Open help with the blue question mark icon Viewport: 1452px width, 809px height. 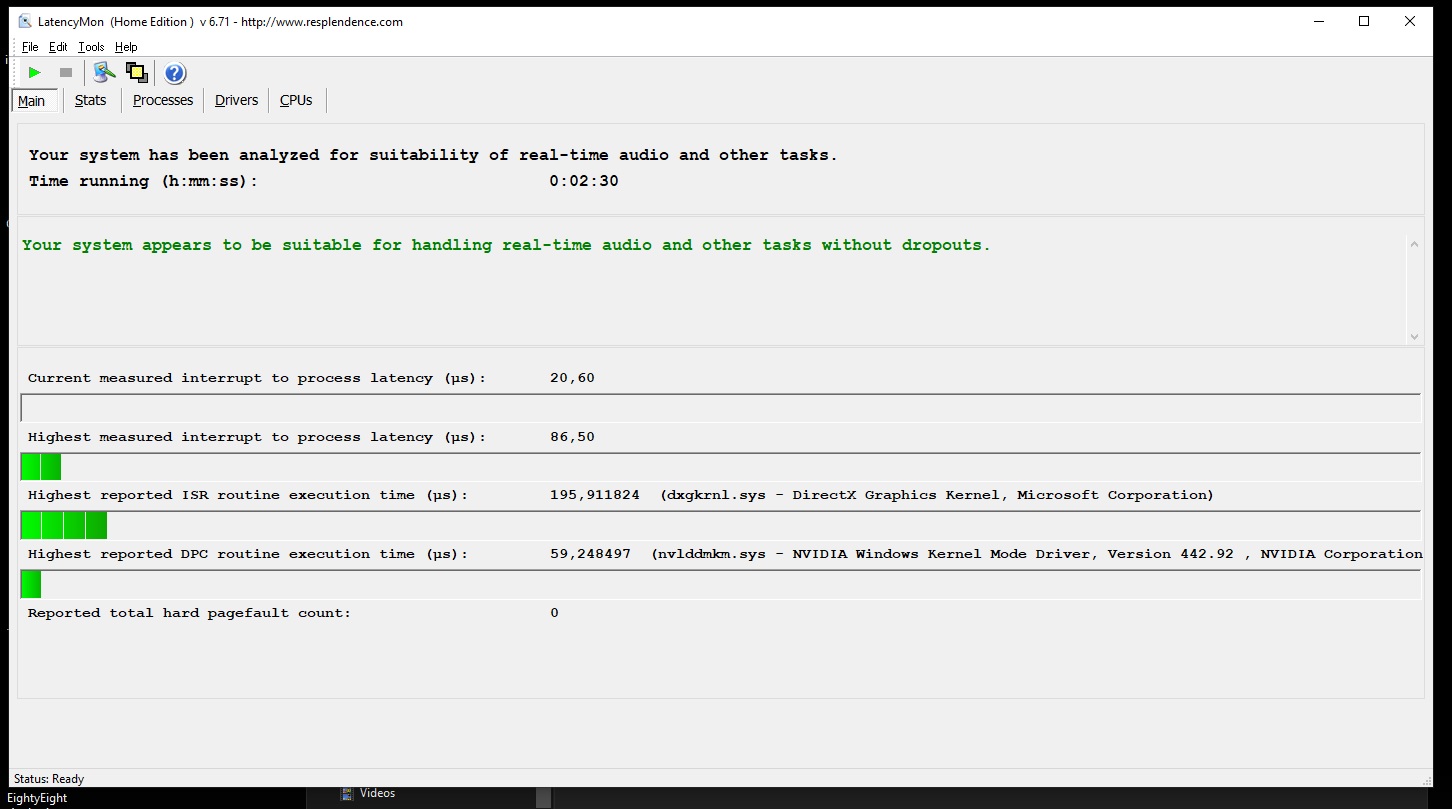click(x=175, y=72)
